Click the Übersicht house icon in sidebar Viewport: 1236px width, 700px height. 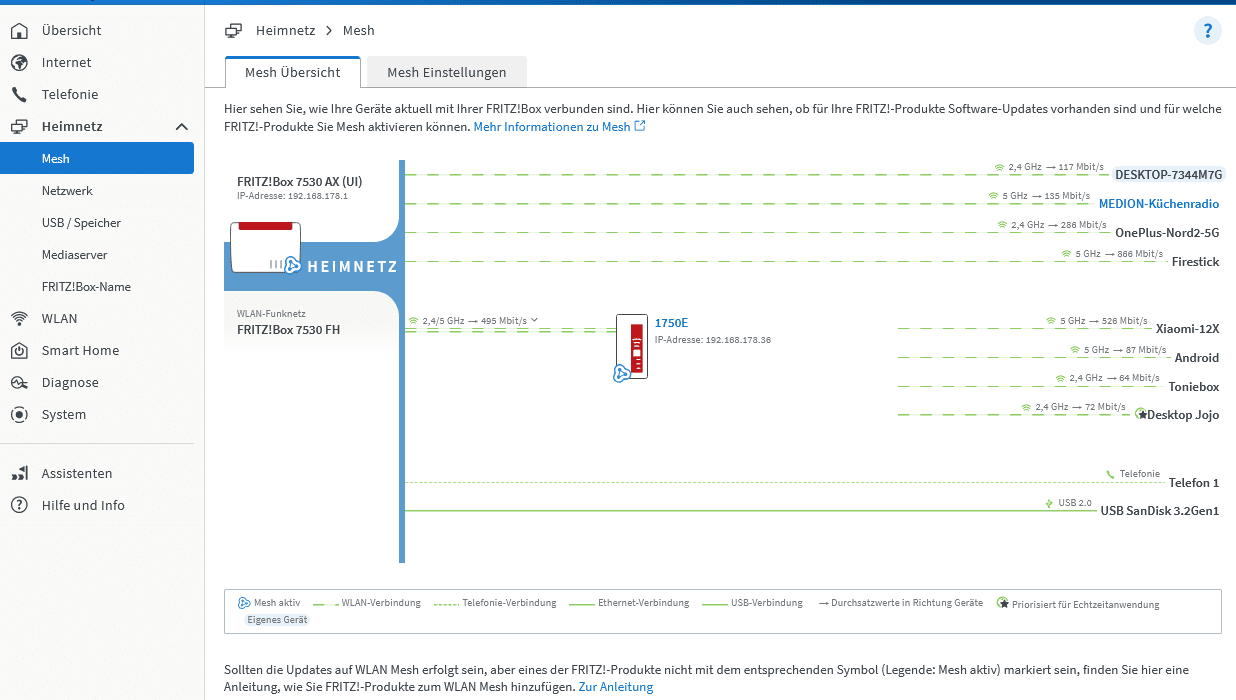[19, 30]
